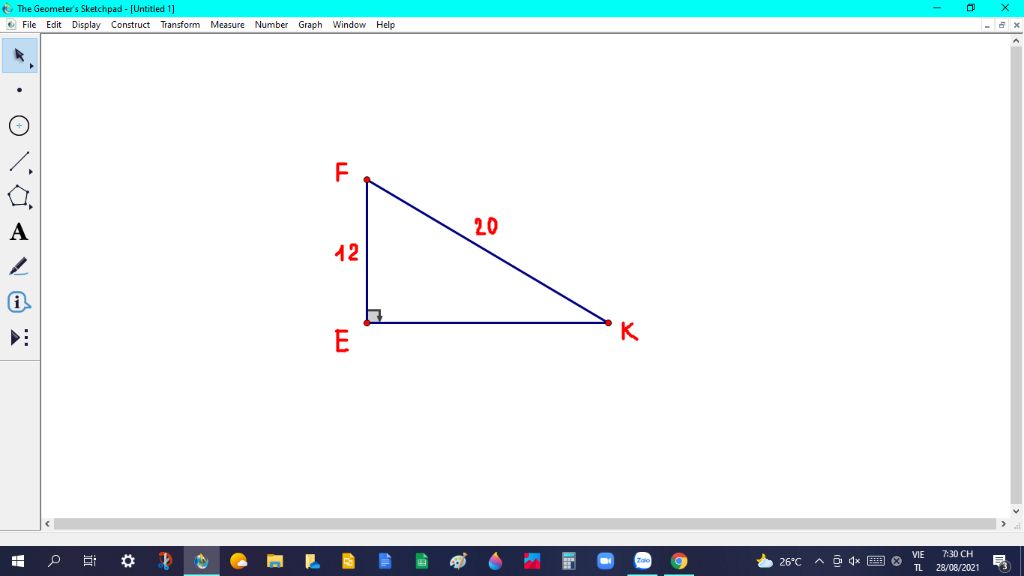1024x576 pixels.
Task: Click the red letter E label
Action: pyautogui.click(x=342, y=341)
